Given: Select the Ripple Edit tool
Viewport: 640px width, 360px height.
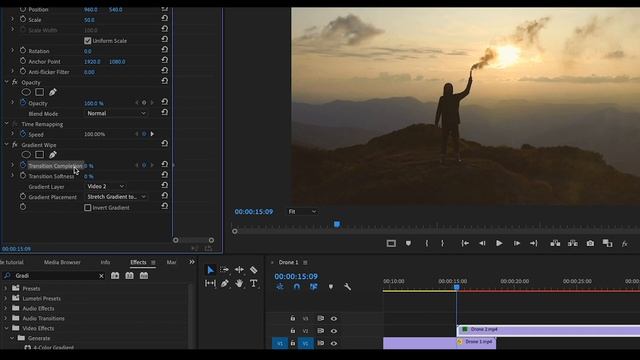Looking at the screenshot, I should pos(239,270).
